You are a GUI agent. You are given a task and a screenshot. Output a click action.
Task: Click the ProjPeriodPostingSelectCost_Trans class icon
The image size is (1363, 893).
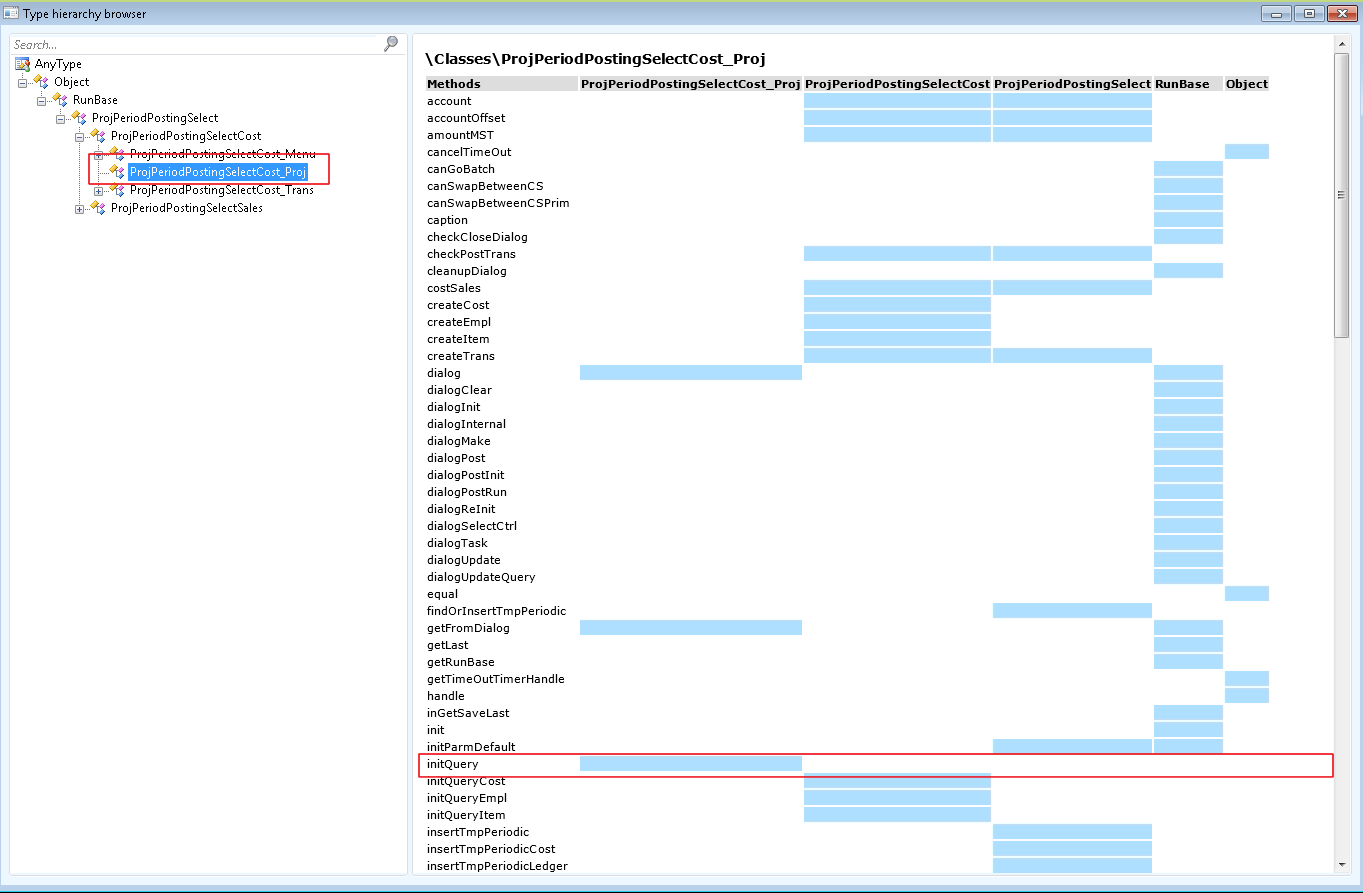117,190
